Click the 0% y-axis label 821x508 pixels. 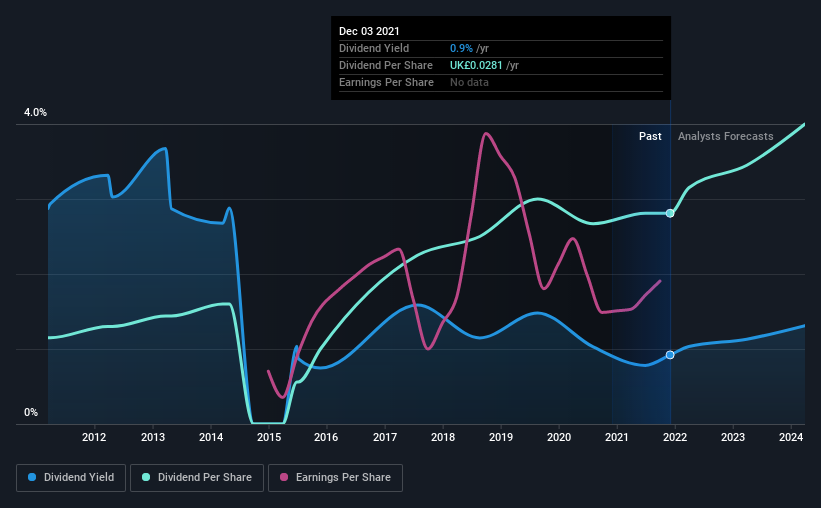tap(31, 413)
